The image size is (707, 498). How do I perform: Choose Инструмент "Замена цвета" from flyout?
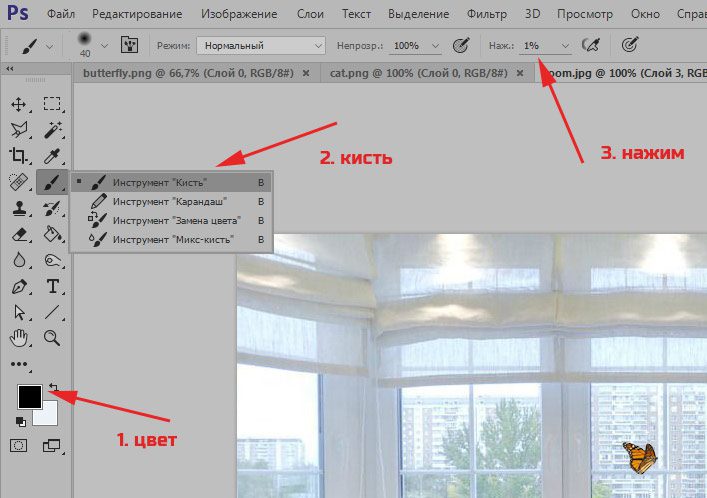[171, 221]
